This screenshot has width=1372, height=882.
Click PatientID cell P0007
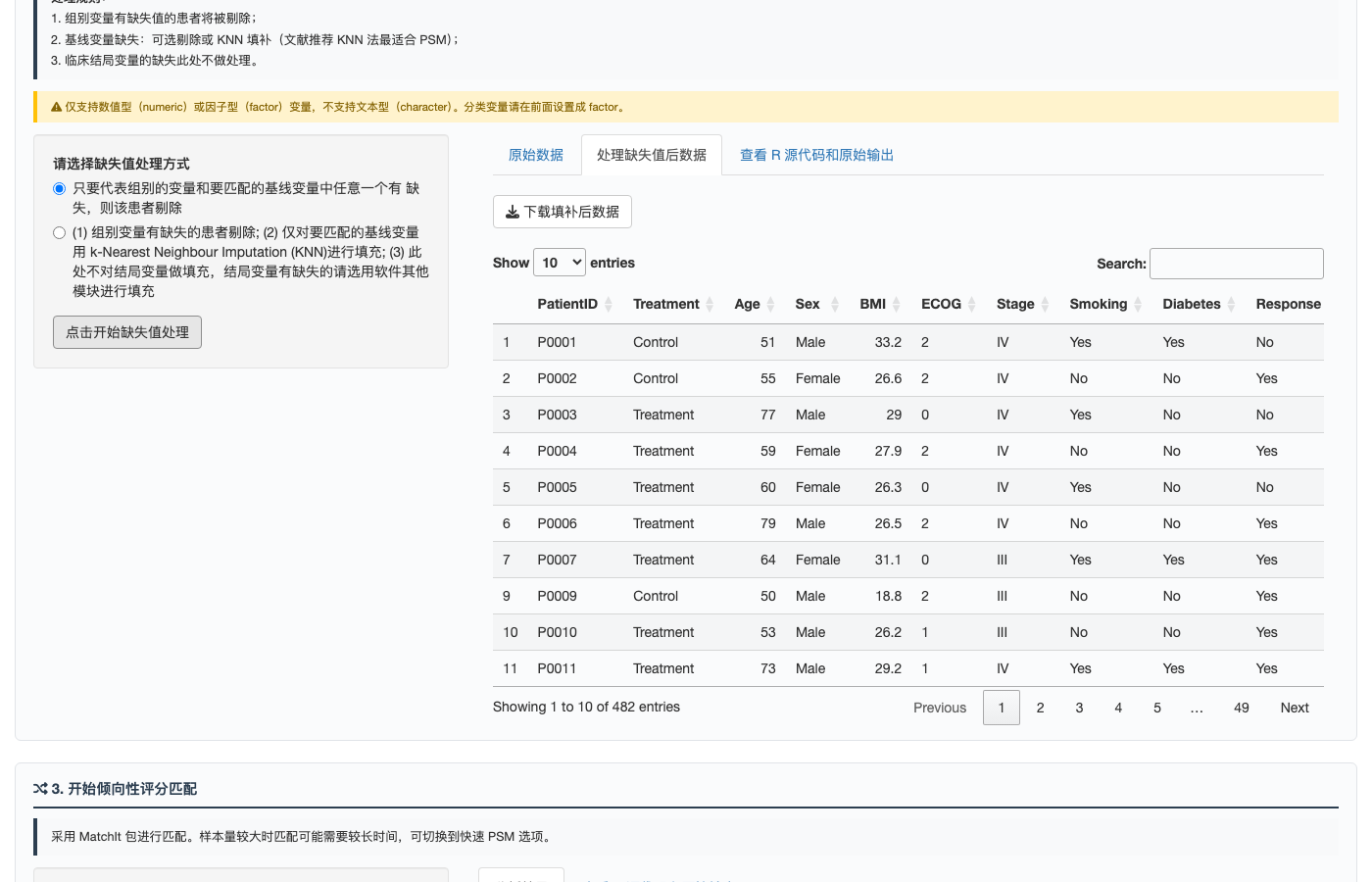(x=557, y=560)
